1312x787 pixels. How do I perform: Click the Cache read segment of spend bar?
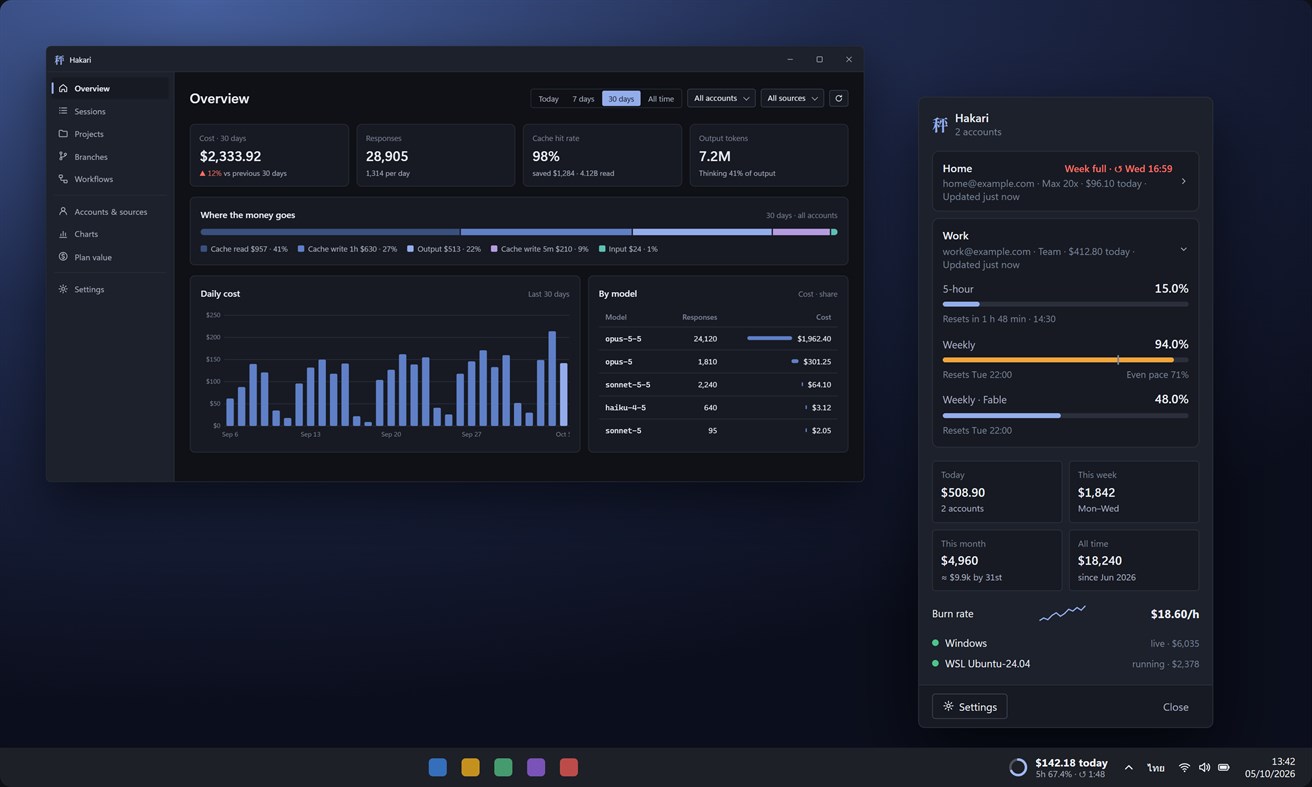point(330,232)
